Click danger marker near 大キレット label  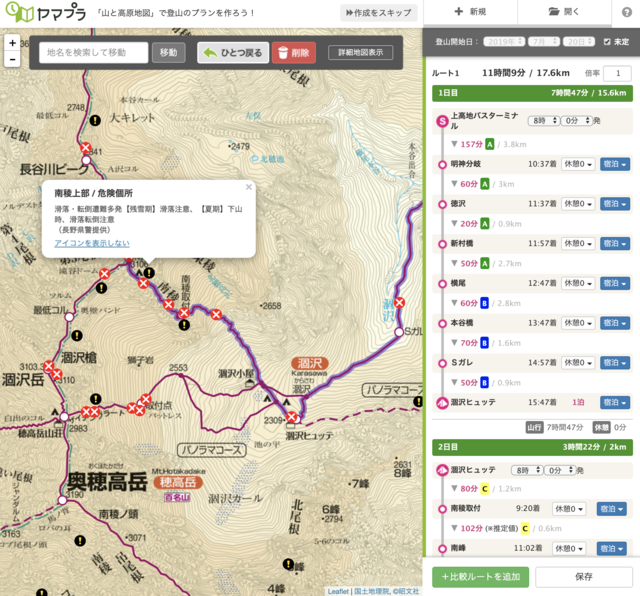click(96, 120)
